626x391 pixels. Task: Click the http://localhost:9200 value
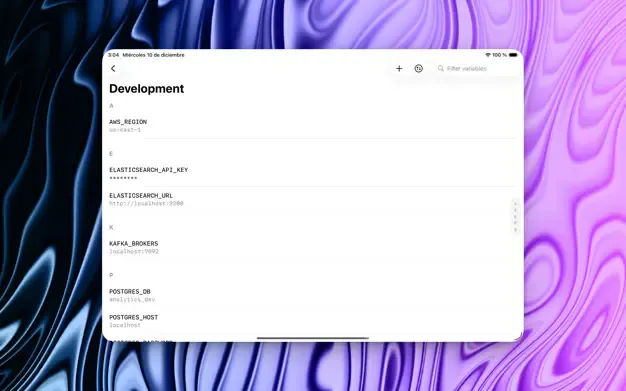146,203
